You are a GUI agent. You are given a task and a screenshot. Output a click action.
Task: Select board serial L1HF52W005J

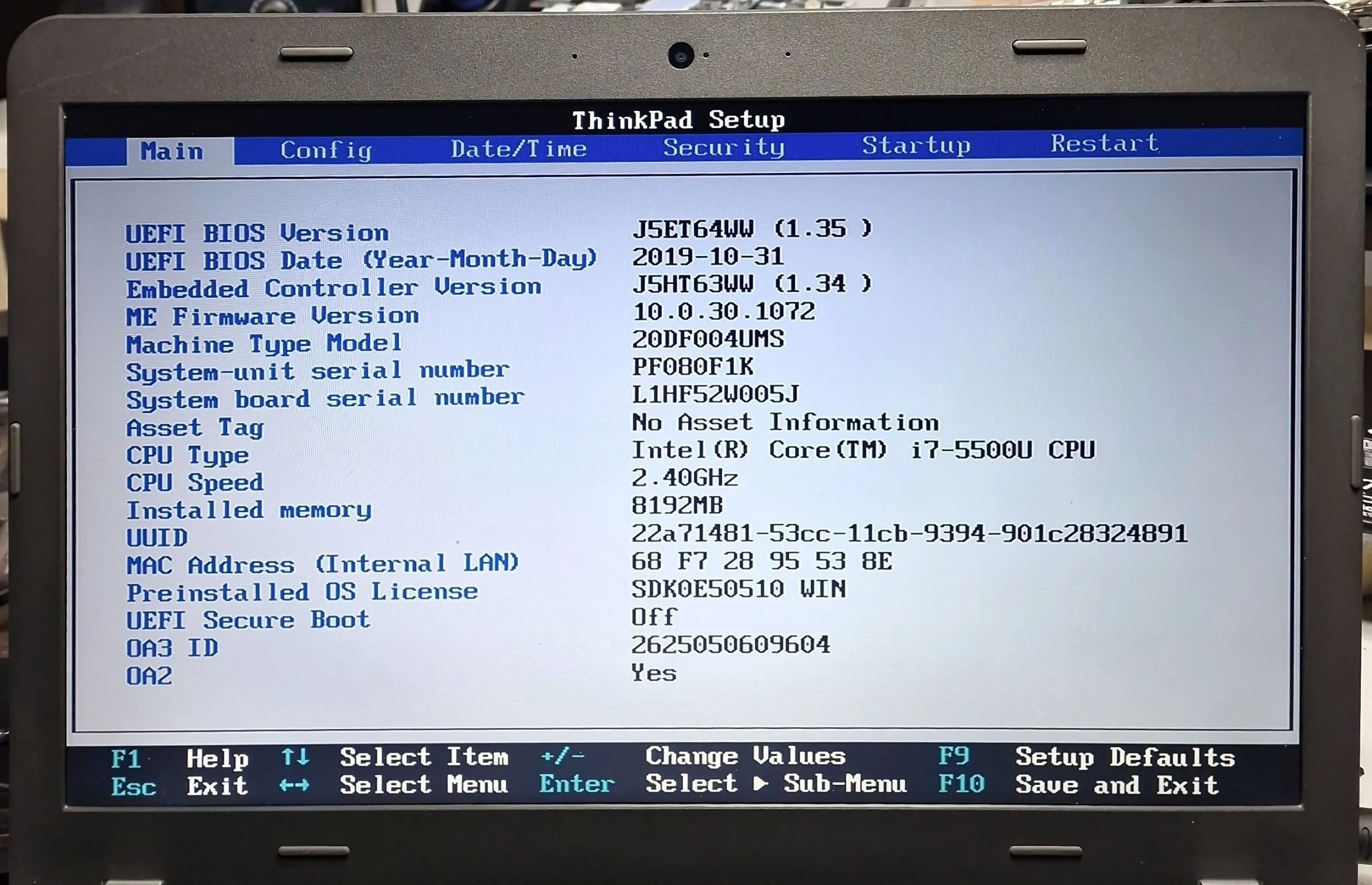[x=716, y=394]
